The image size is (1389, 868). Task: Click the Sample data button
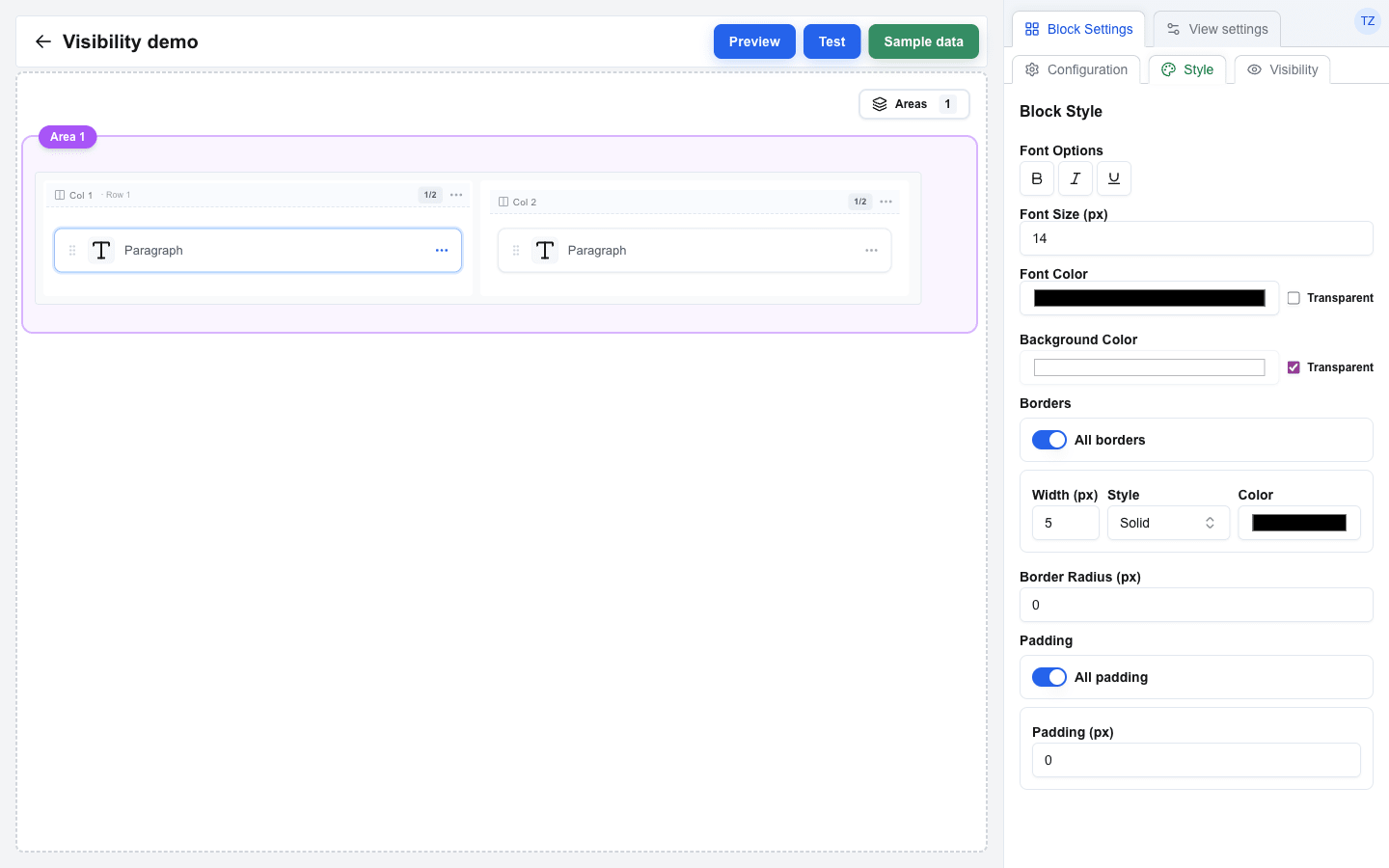click(x=923, y=41)
